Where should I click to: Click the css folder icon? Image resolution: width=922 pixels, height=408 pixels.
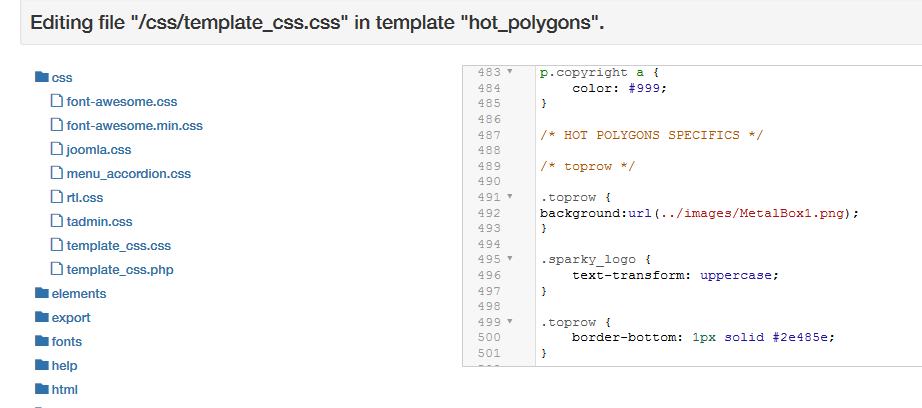[42, 77]
